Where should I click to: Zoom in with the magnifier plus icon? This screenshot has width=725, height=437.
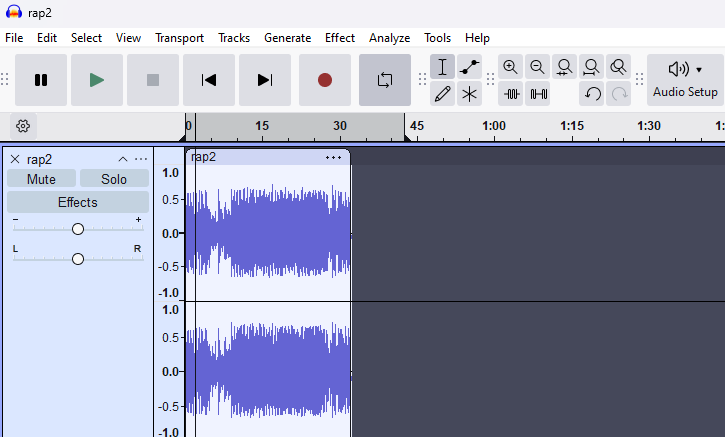pyautogui.click(x=511, y=67)
